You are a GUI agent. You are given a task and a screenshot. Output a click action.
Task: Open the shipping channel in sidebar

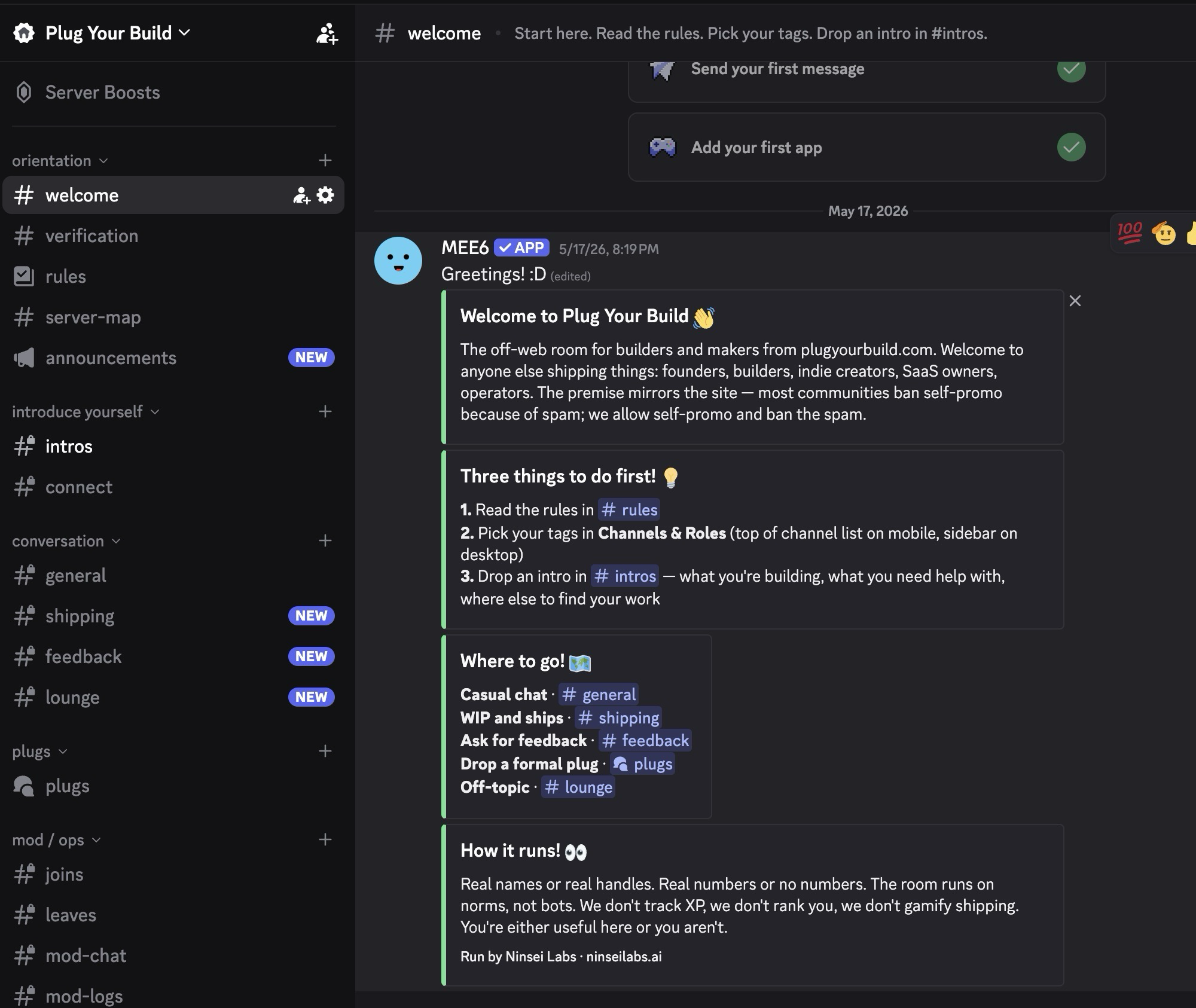(x=173, y=616)
